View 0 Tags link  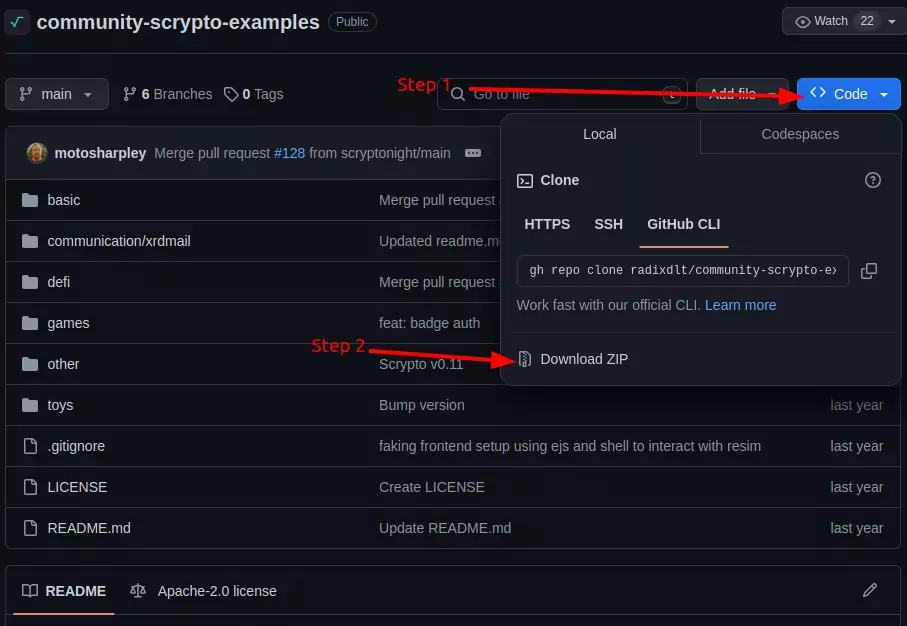click(x=254, y=94)
